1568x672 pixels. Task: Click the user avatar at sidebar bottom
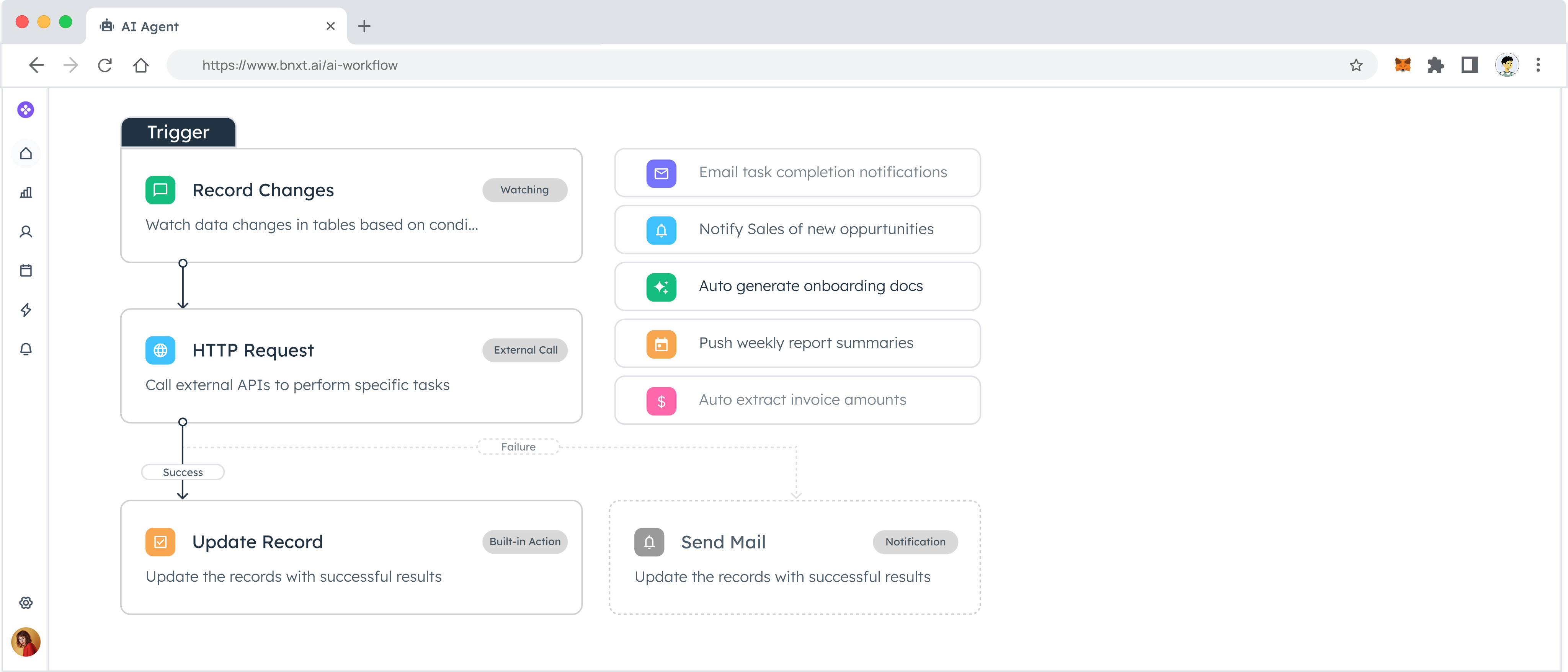(x=26, y=641)
